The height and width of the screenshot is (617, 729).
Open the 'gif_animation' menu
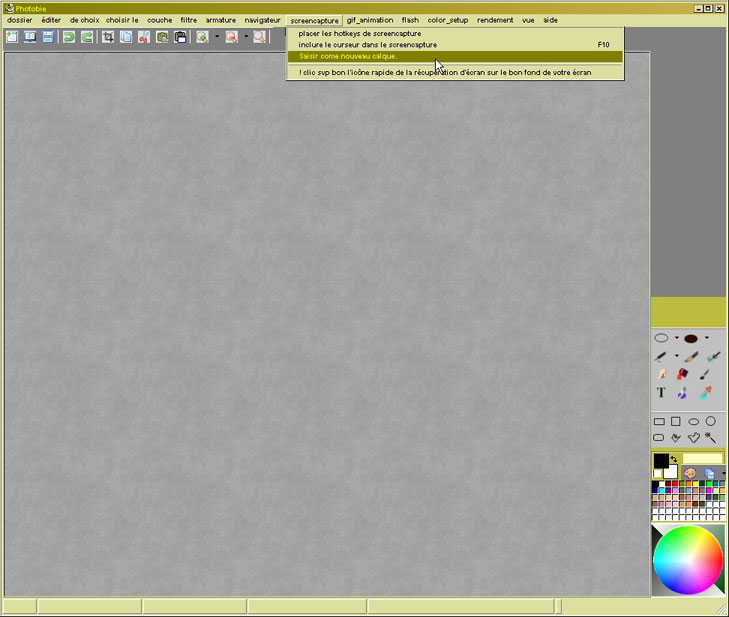(x=370, y=20)
